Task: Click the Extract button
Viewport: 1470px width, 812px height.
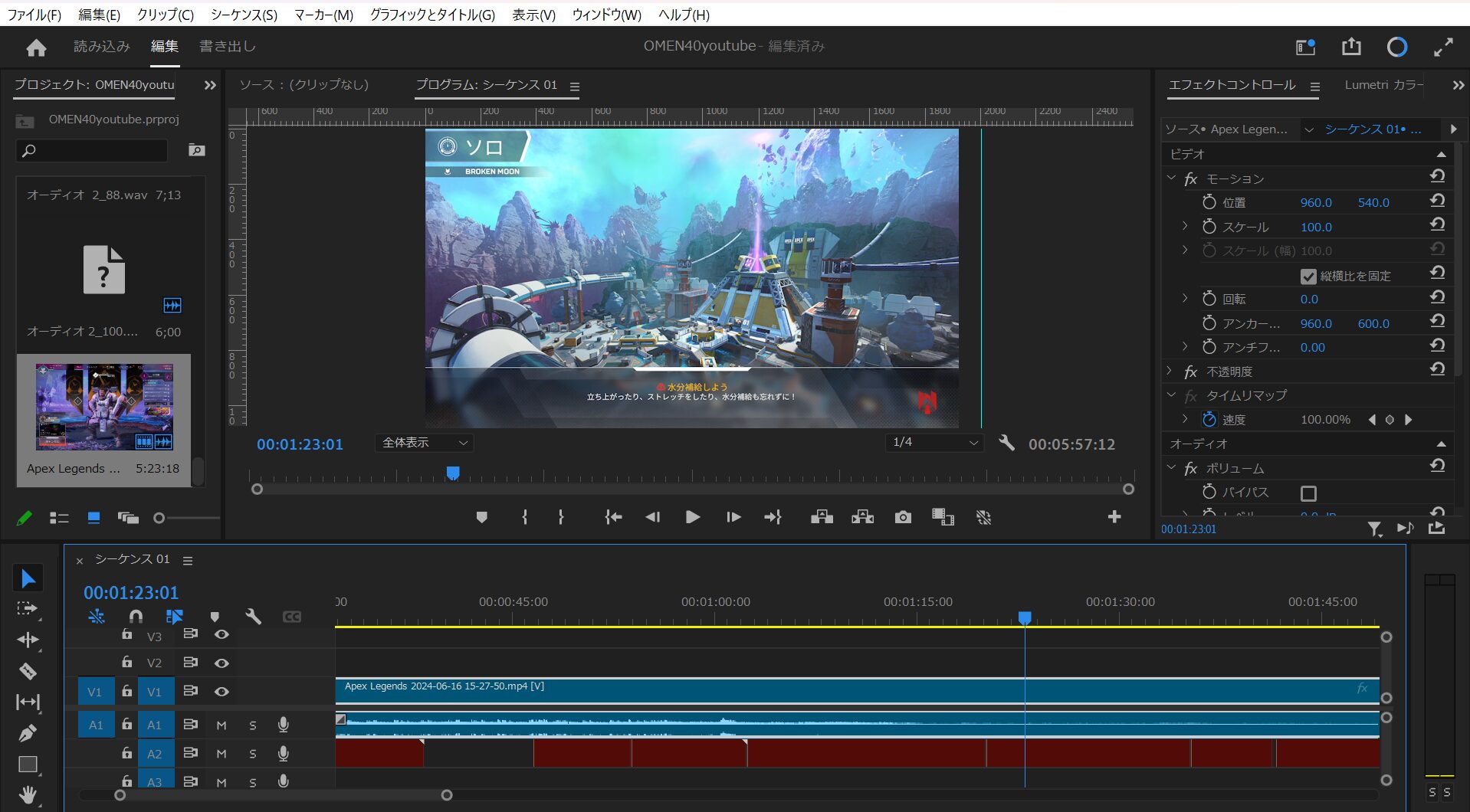Action: [862, 518]
